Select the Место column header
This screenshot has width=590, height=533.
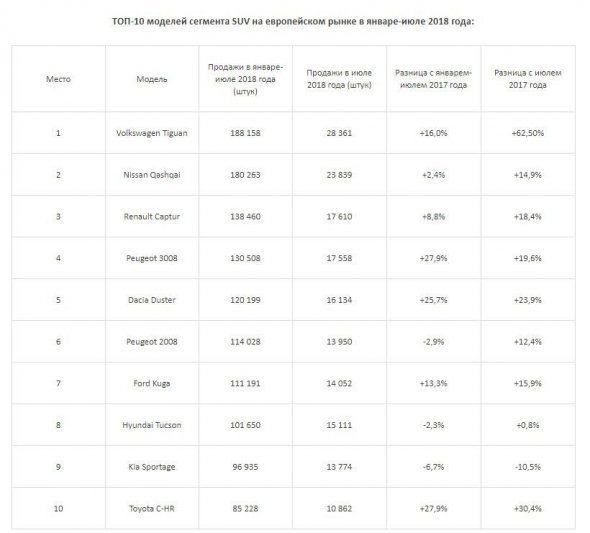(x=58, y=79)
